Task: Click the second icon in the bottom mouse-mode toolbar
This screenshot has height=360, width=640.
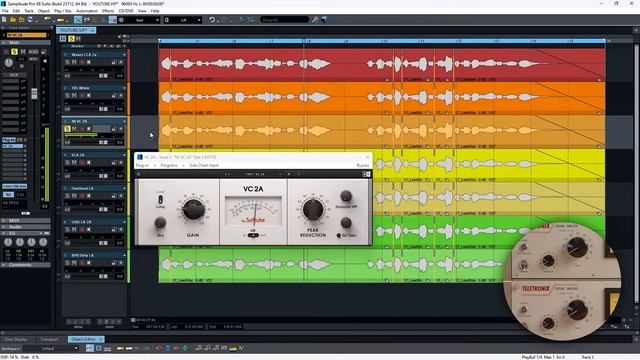Action: point(99,348)
